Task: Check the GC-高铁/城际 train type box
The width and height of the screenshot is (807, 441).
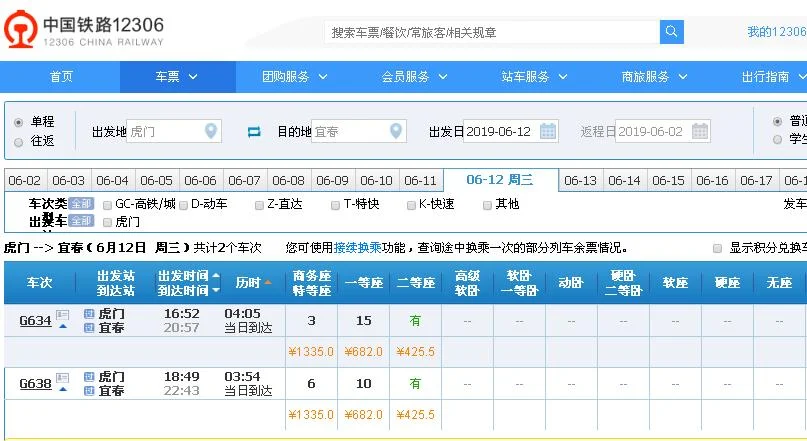Action: click(x=107, y=205)
